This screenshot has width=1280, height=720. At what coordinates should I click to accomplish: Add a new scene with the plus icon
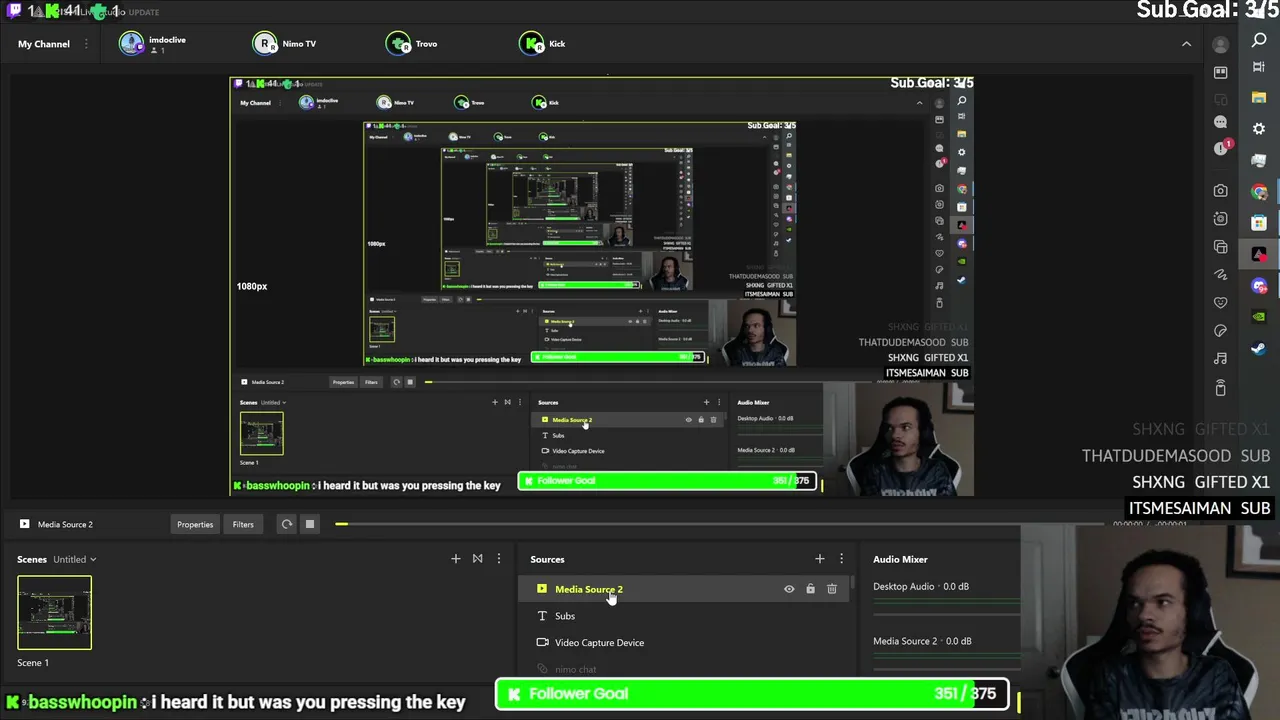click(456, 559)
